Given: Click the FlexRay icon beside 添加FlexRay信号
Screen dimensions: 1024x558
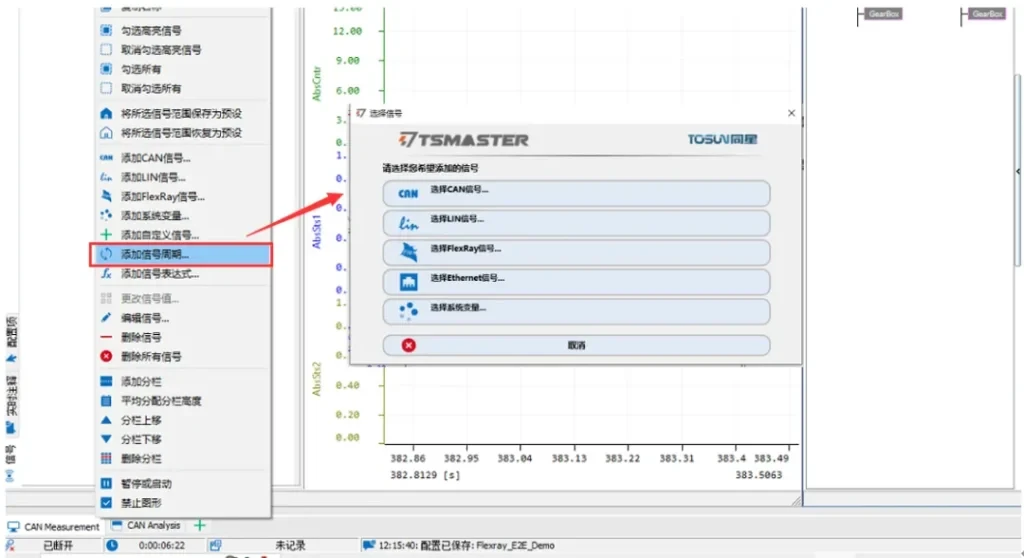Looking at the screenshot, I should pos(107,196).
